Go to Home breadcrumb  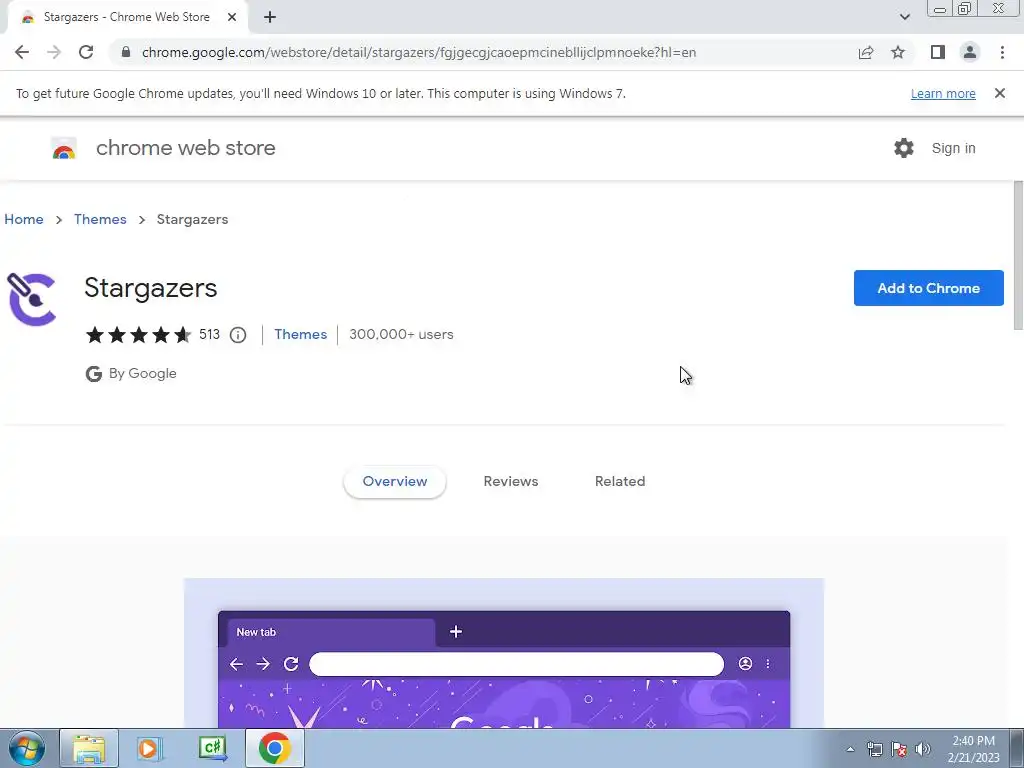pyautogui.click(x=24, y=219)
